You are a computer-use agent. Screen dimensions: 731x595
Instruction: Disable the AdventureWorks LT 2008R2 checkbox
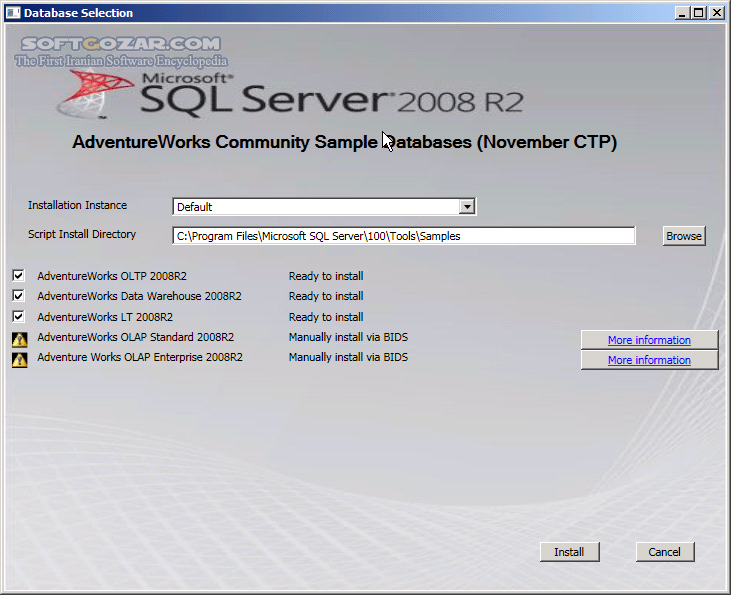coord(18,317)
